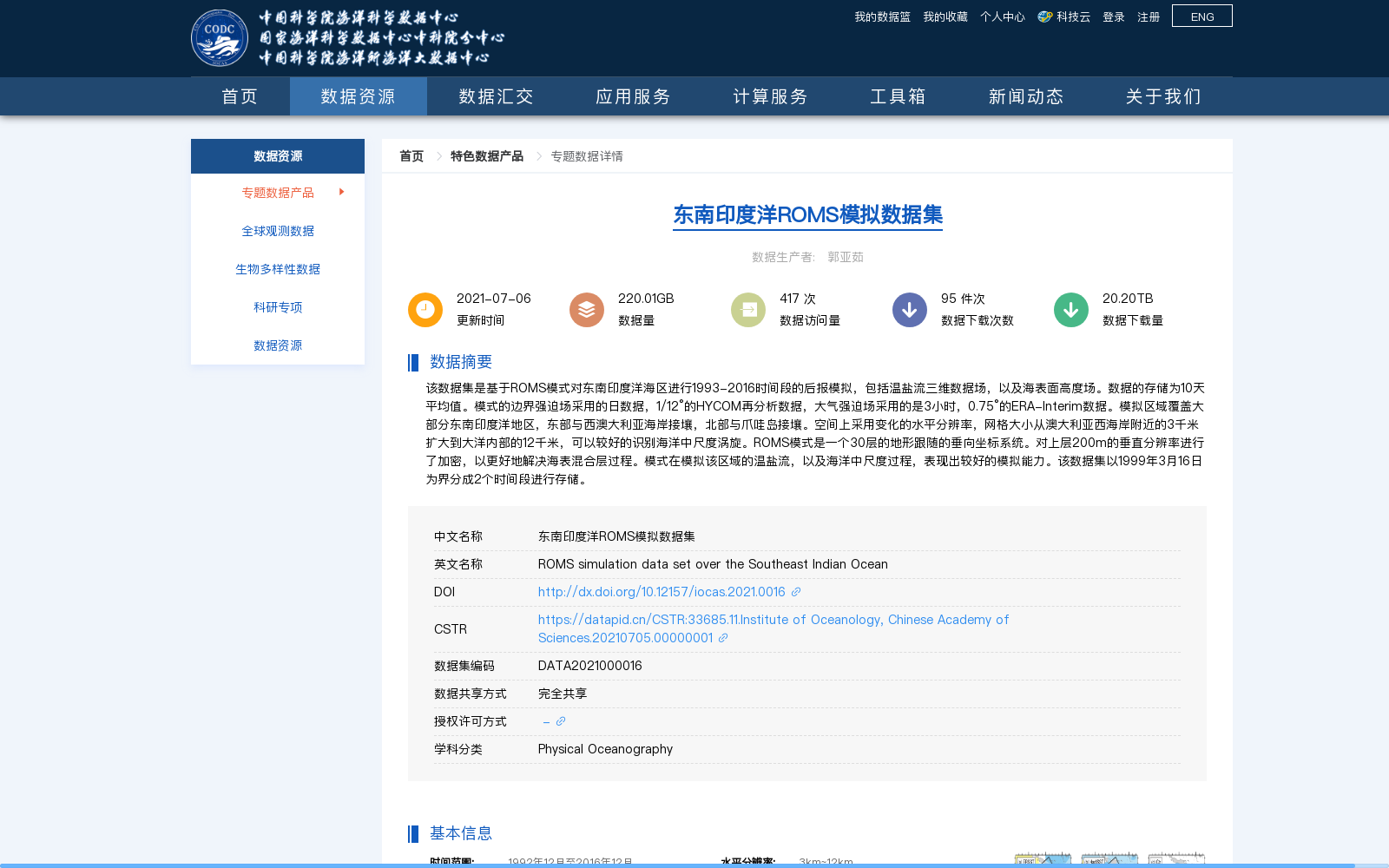1389x868 pixels.
Task: Click the 完全共享 sharing mode value
Action: (x=563, y=694)
